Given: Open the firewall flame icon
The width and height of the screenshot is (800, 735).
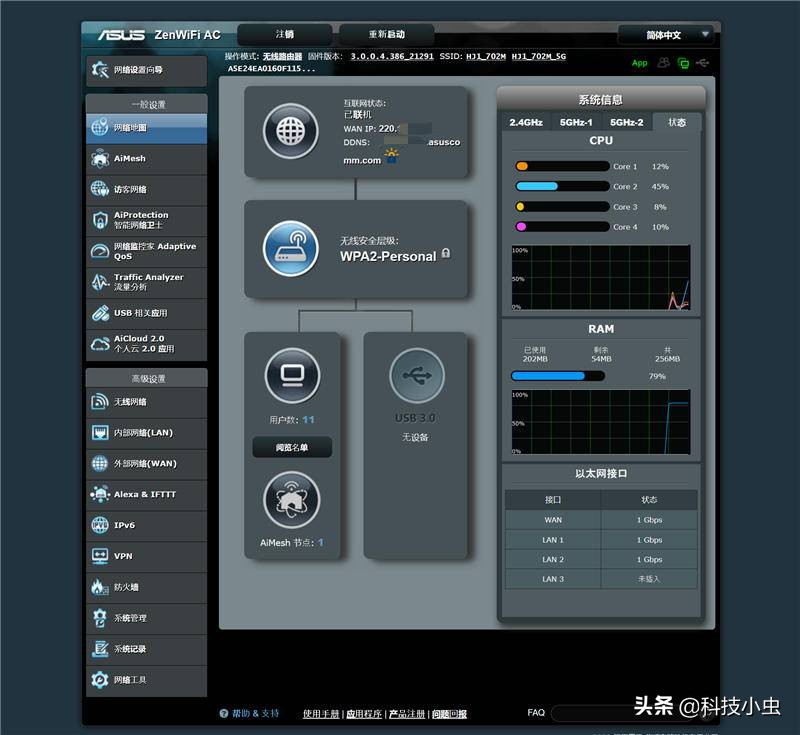Looking at the screenshot, I should 100,587.
